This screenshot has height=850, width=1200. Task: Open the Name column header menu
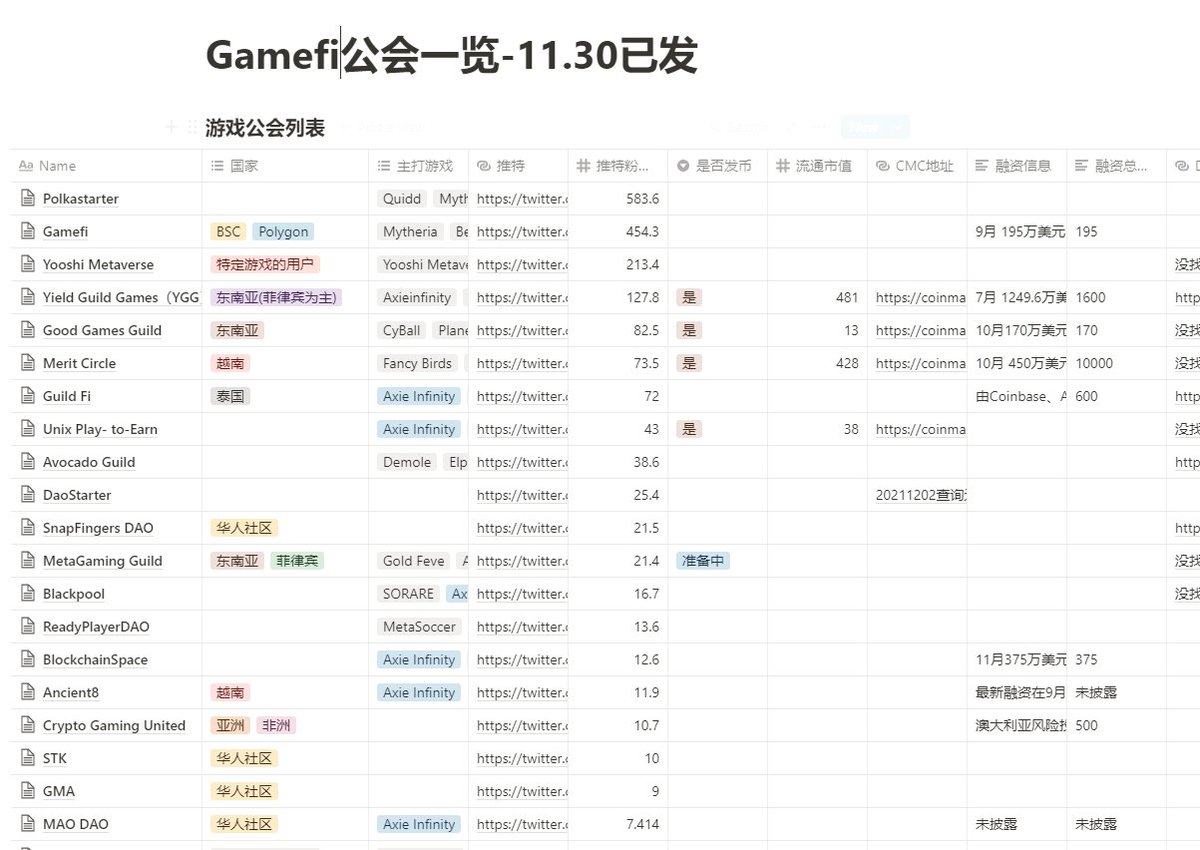[x=106, y=166]
